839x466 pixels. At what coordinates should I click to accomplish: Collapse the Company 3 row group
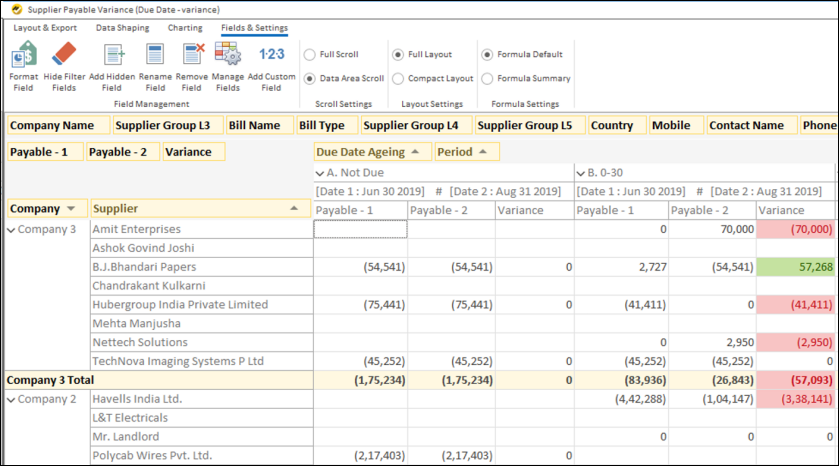pyautogui.click(x=11, y=230)
